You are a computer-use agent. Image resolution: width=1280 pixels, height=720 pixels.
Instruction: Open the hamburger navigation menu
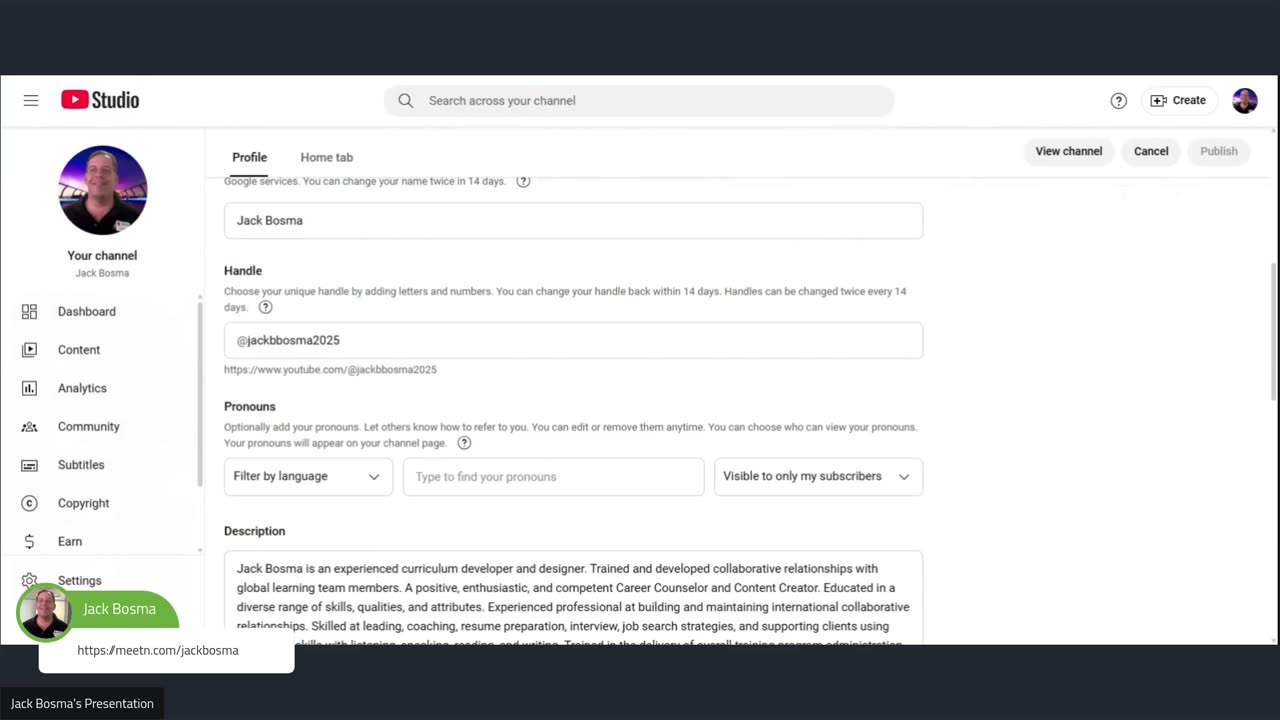(31, 100)
